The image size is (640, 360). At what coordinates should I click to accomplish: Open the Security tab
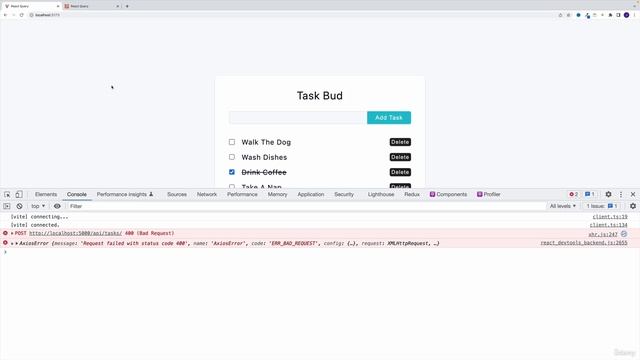point(344,195)
